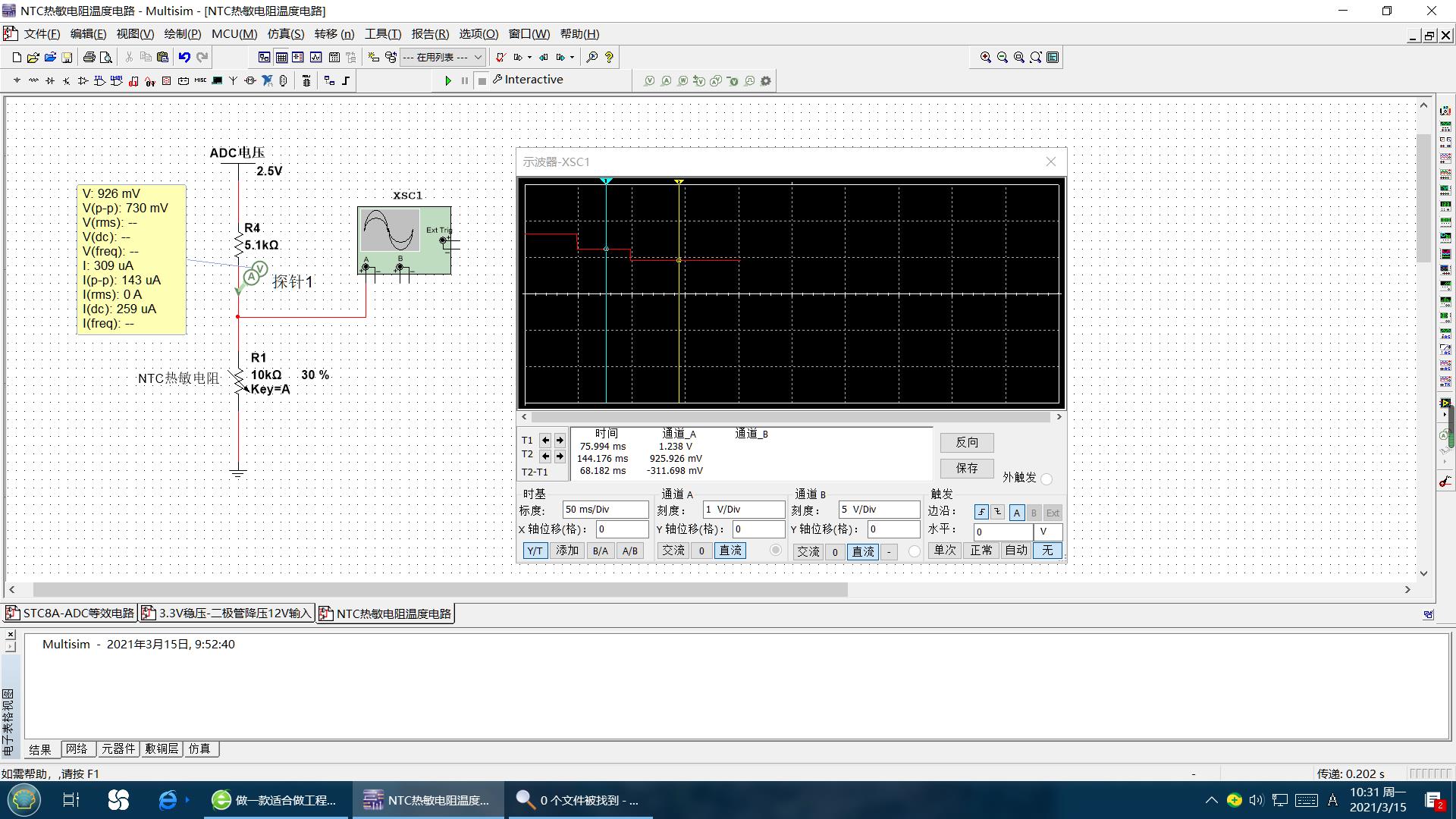The height and width of the screenshot is (819, 1456).
Task: Switch to STC8A-ADC等效电路 tab
Action: coord(71,613)
